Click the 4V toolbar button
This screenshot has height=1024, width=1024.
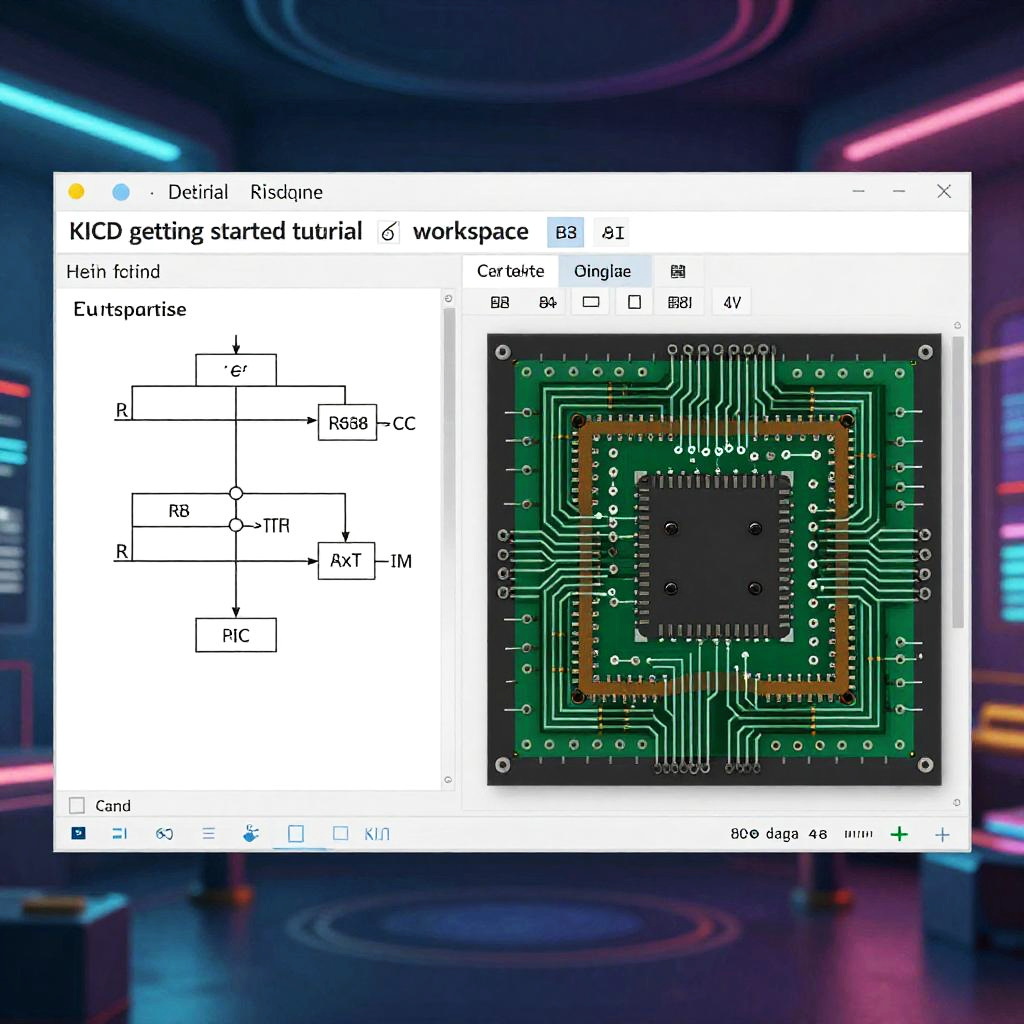[731, 302]
